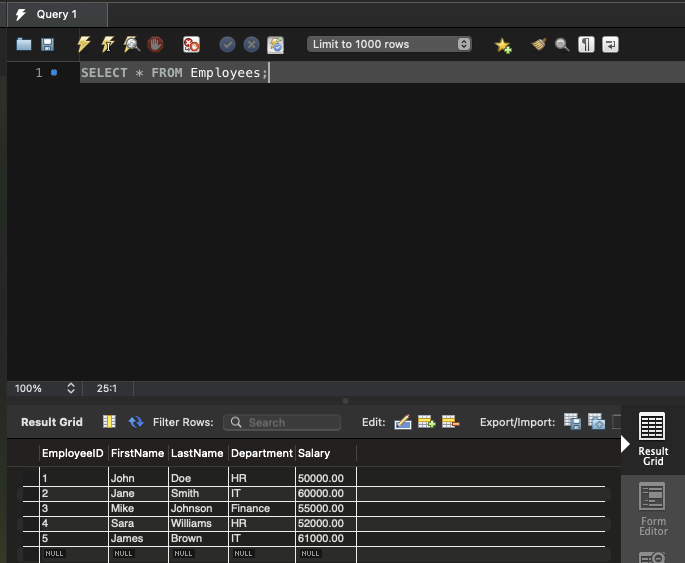Click the Beautify query broom icon
The height and width of the screenshot is (563, 685).
[x=539, y=44]
